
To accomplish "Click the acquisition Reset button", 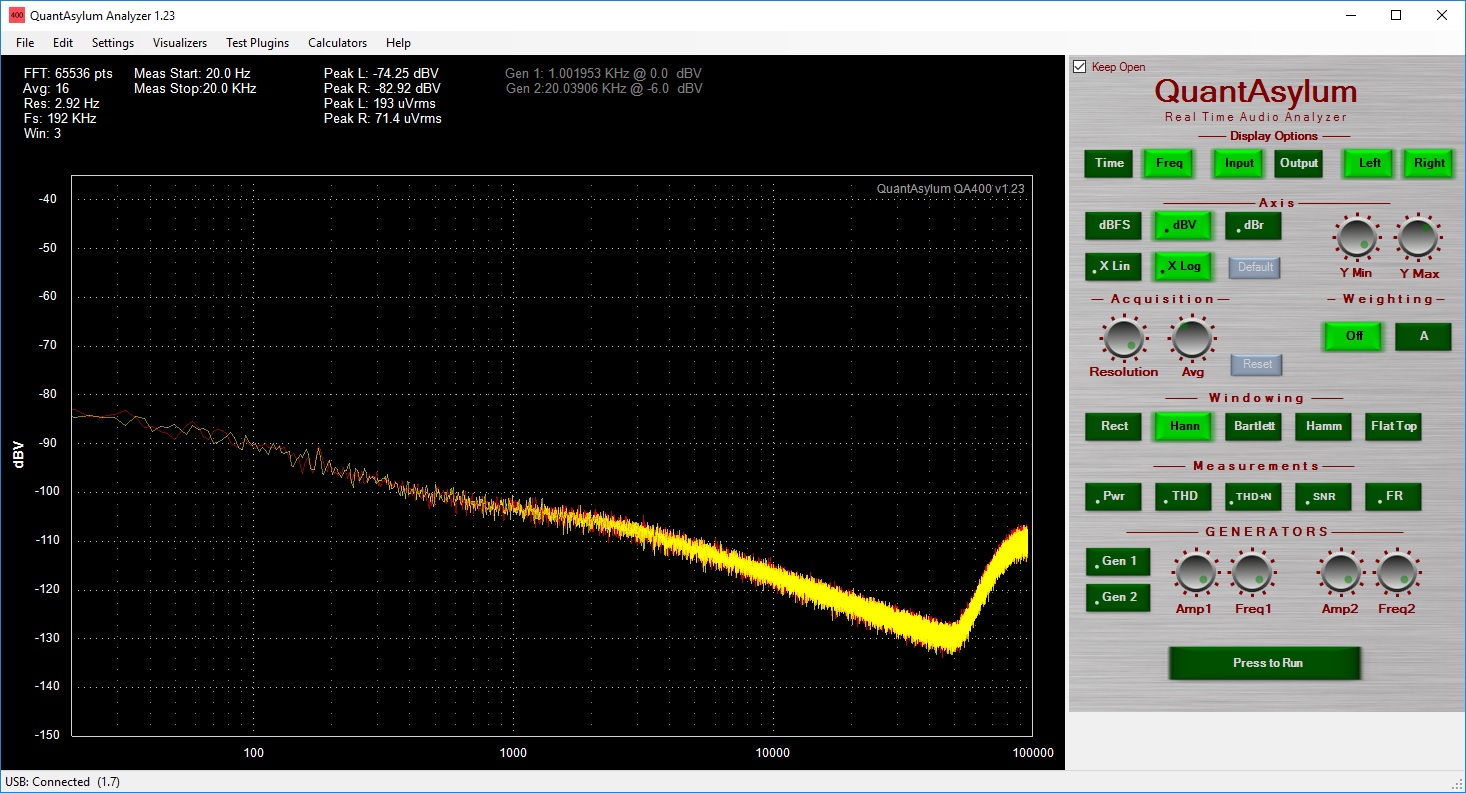I will (1257, 364).
